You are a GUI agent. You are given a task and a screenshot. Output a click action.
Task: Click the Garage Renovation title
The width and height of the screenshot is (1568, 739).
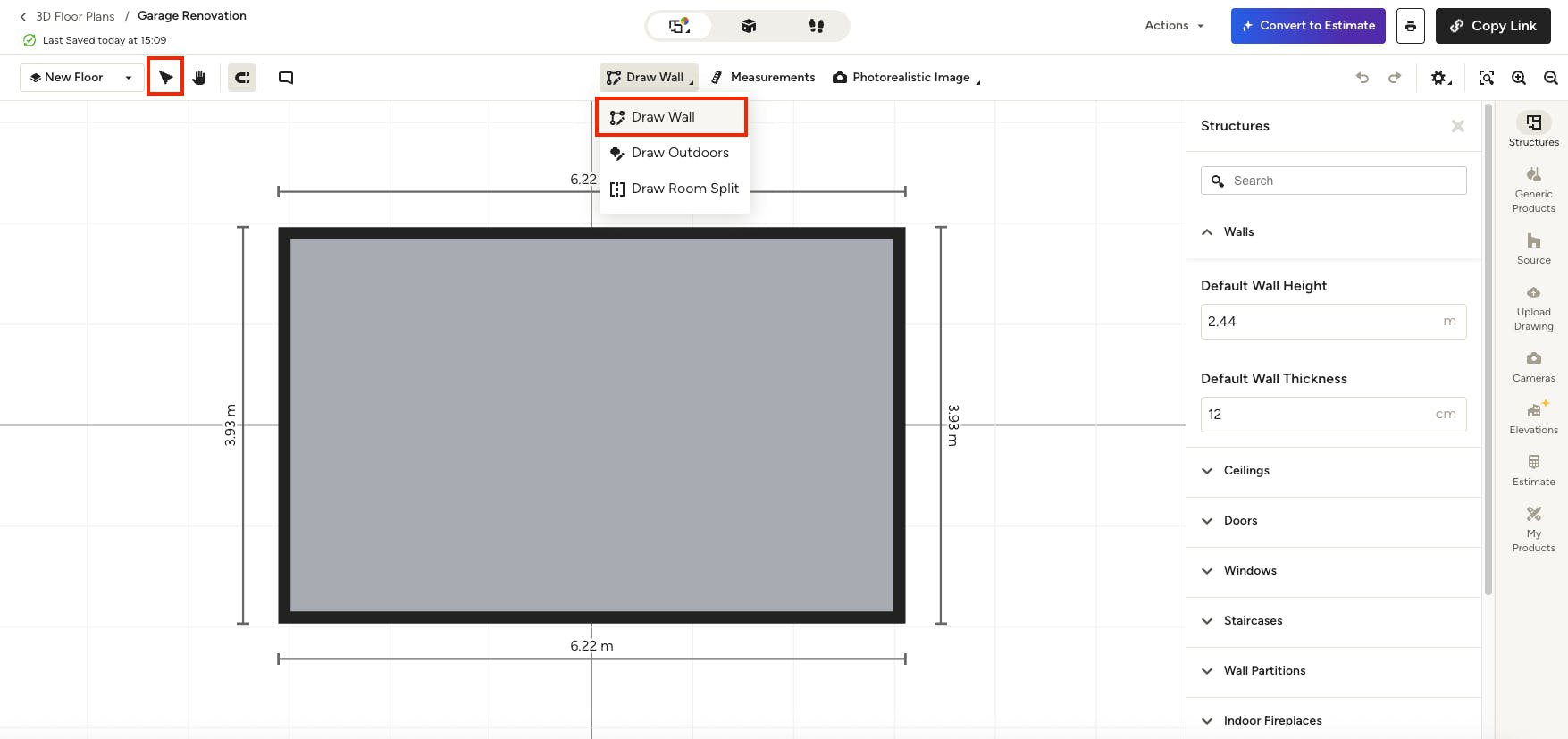(192, 16)
